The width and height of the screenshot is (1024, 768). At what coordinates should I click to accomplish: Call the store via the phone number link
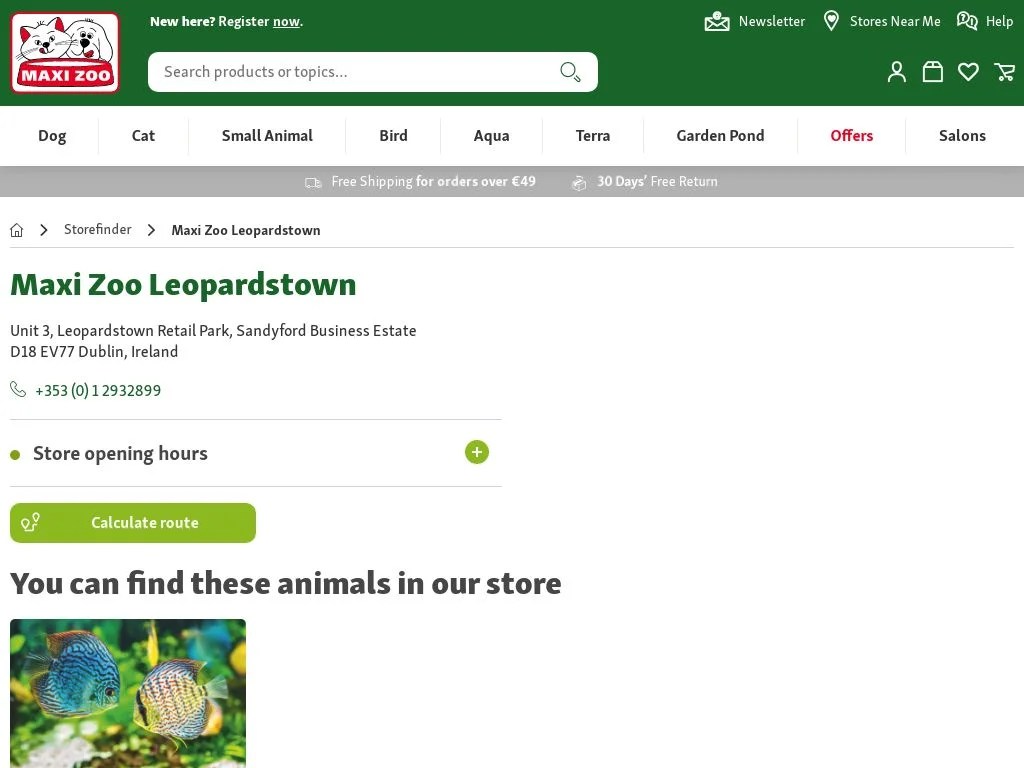coord(98,390)
